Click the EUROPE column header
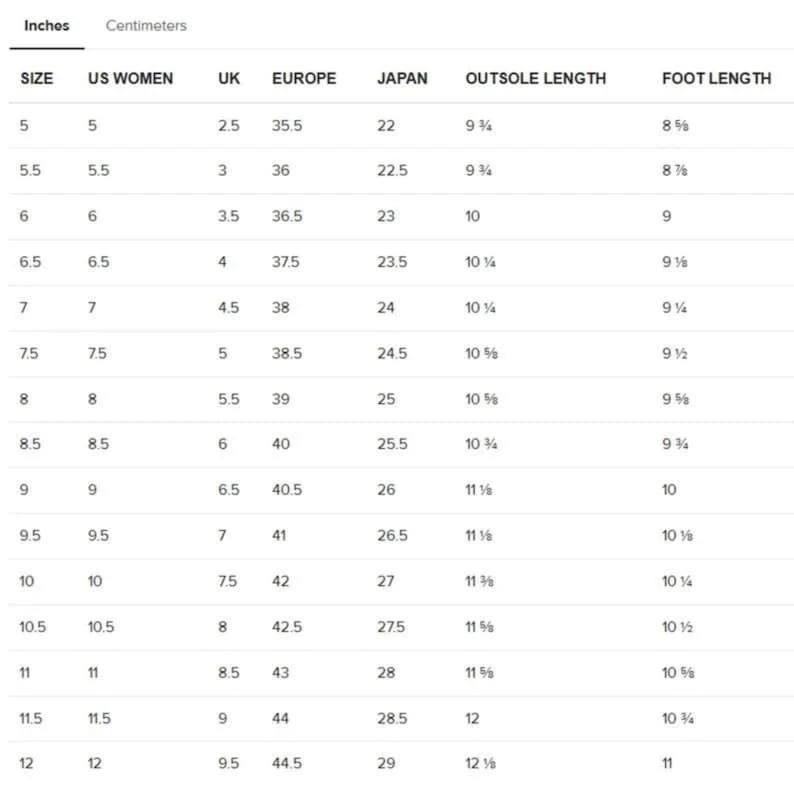The image size is (794, 794). 304,78
